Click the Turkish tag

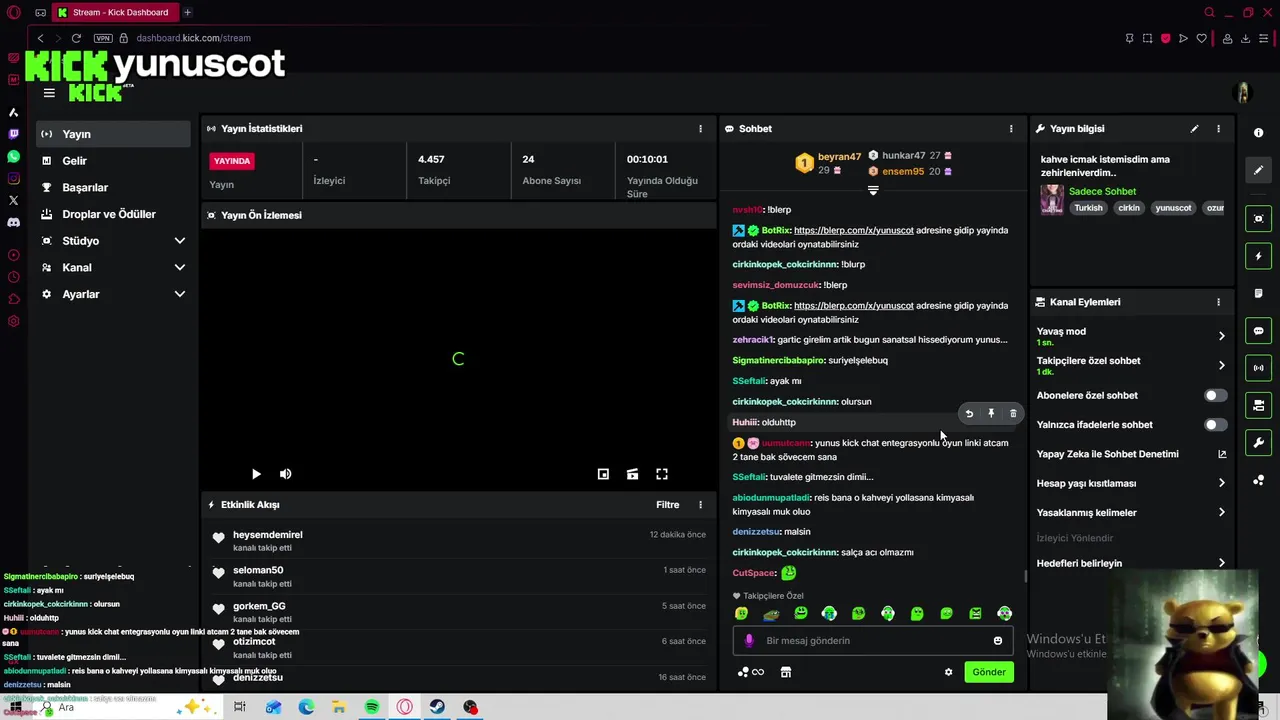point(1088,208)
